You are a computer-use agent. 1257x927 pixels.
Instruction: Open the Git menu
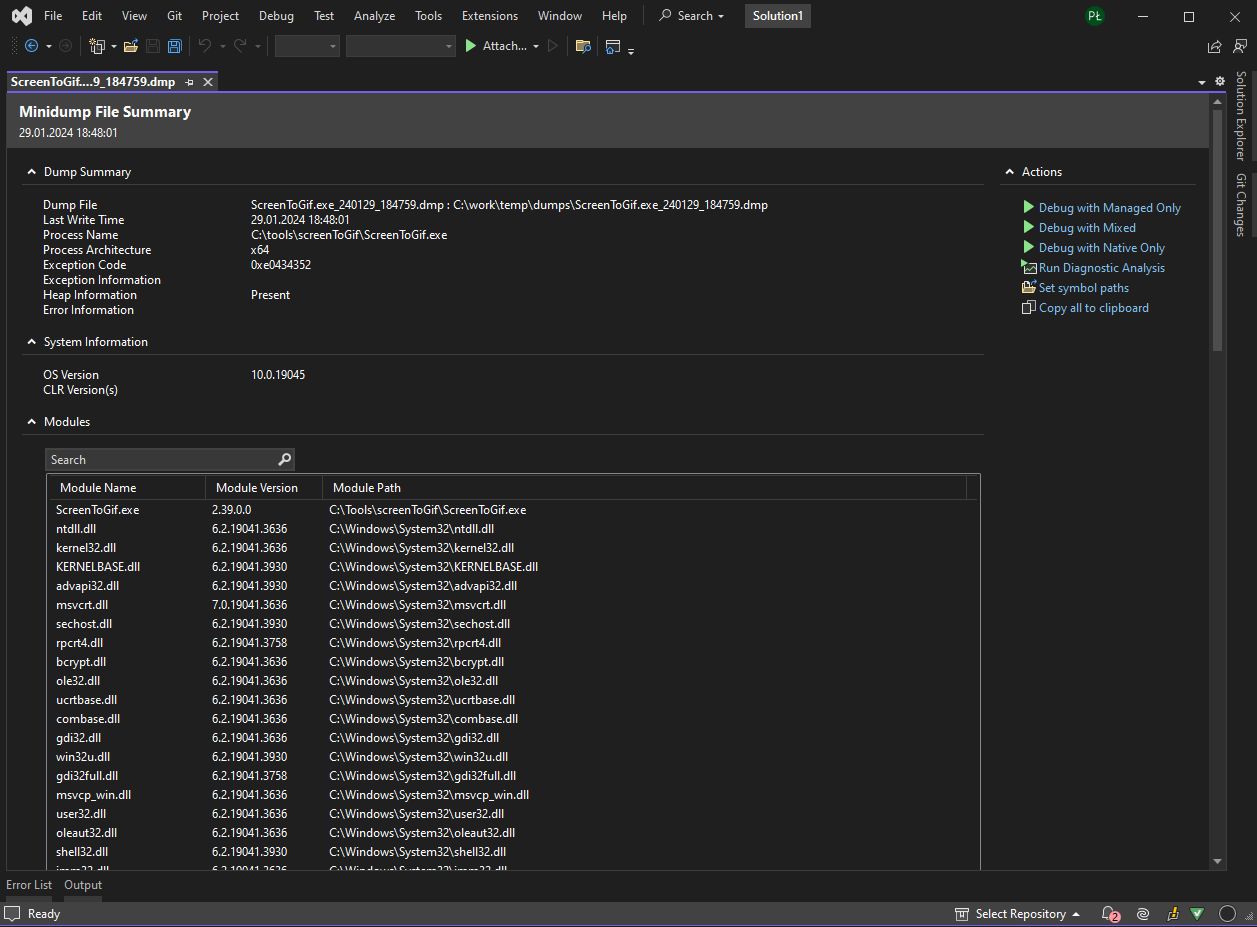tap(175, 16)
